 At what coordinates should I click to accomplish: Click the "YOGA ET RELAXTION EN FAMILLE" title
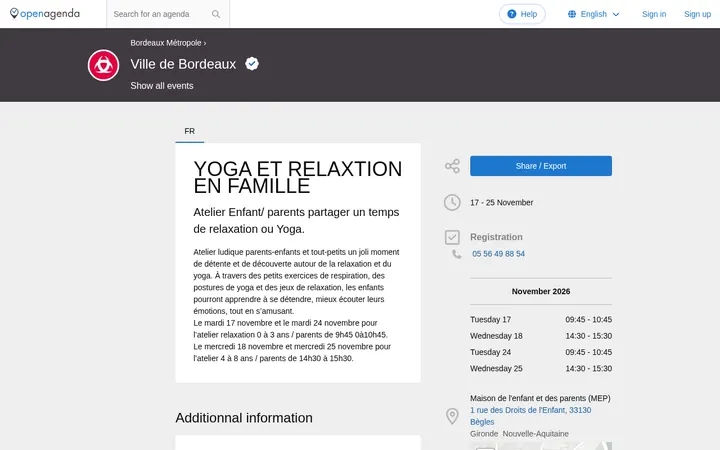pyautogui.click(x=298, y=177)
